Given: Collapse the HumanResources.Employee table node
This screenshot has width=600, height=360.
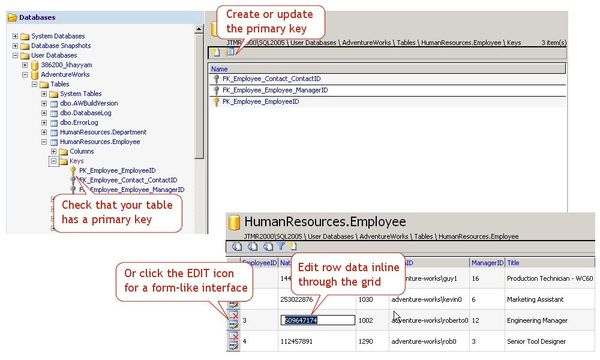Looking at the screenshot, I should (44, 142).
